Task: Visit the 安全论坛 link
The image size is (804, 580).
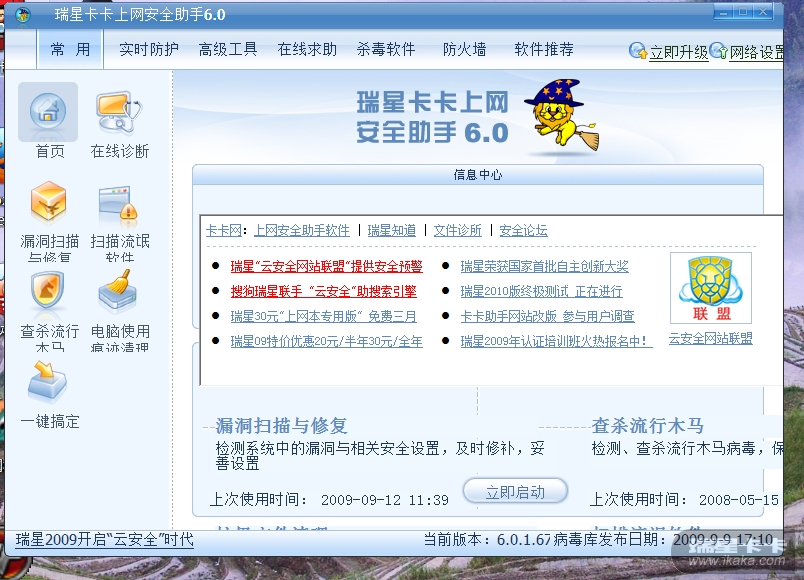Action: coord(524,230)
